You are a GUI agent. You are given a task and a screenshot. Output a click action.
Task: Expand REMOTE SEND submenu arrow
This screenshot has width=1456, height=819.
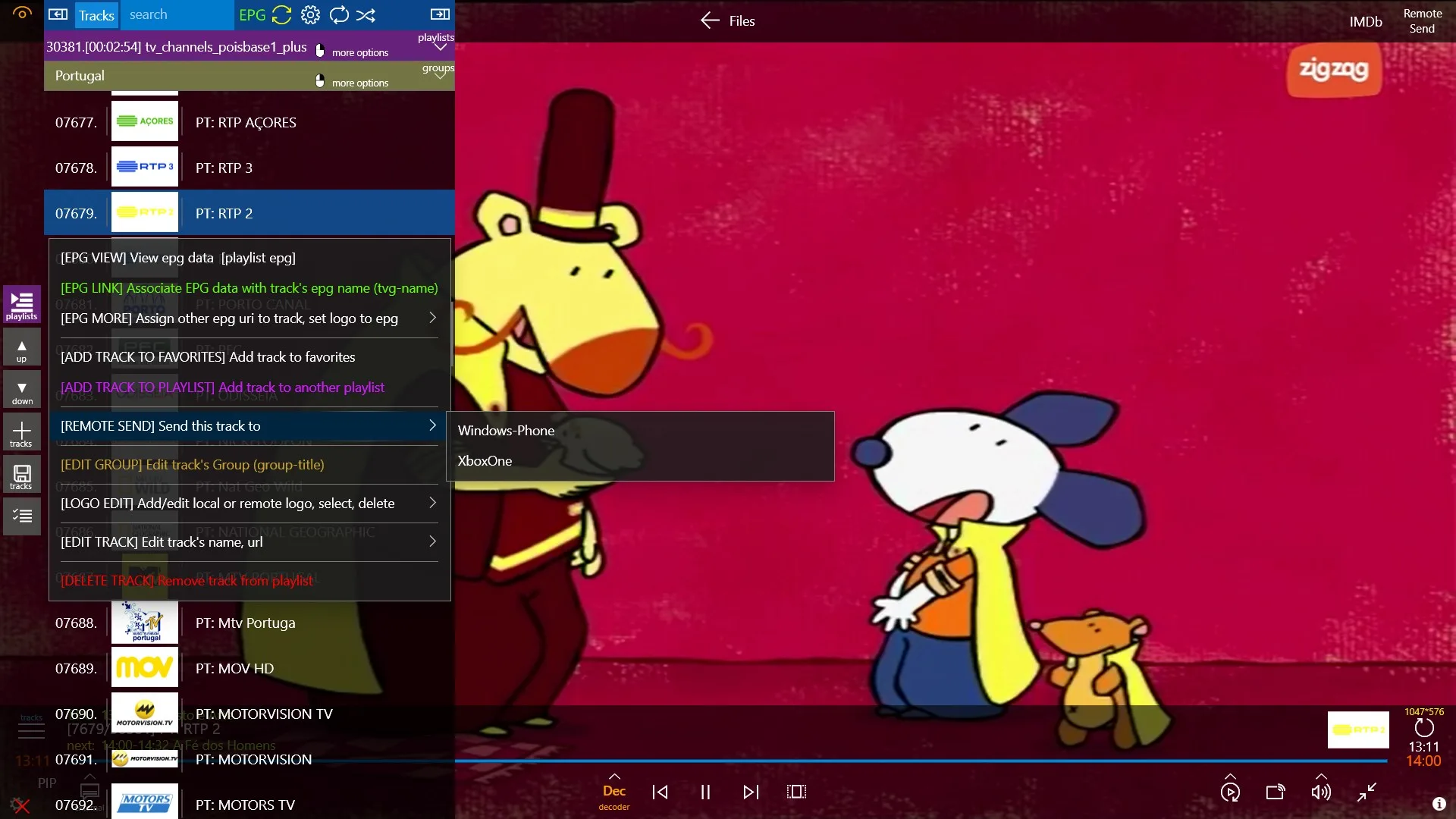432,425
